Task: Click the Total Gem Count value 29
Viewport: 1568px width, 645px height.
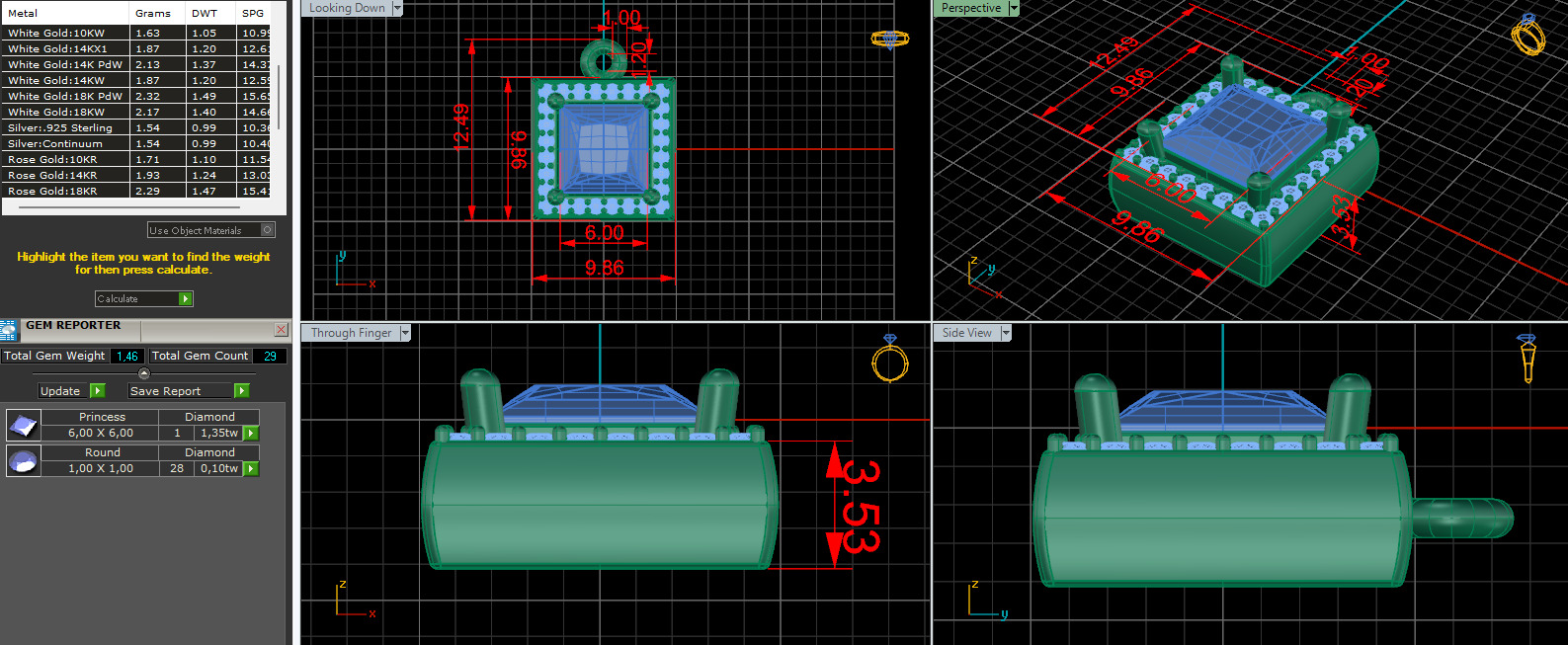Action: pyautogui.click(x=270, y=356)
